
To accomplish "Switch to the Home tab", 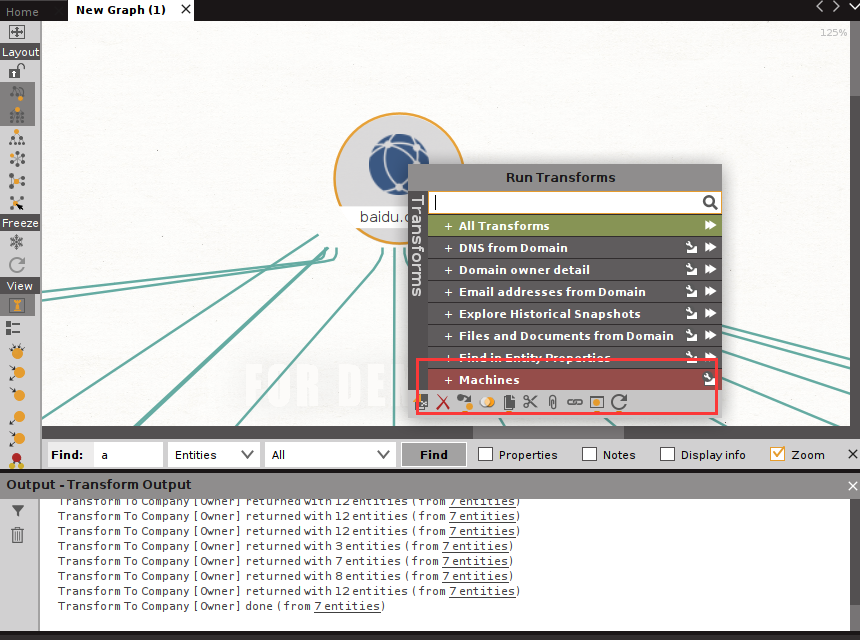I will click(x=22, y=11).
